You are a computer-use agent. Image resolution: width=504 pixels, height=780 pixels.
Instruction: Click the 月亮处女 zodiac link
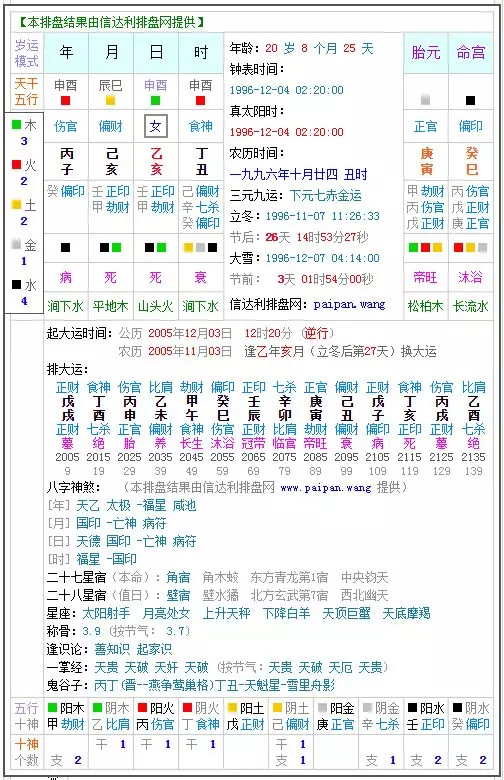pyautogui.click(x=166, y=613)
